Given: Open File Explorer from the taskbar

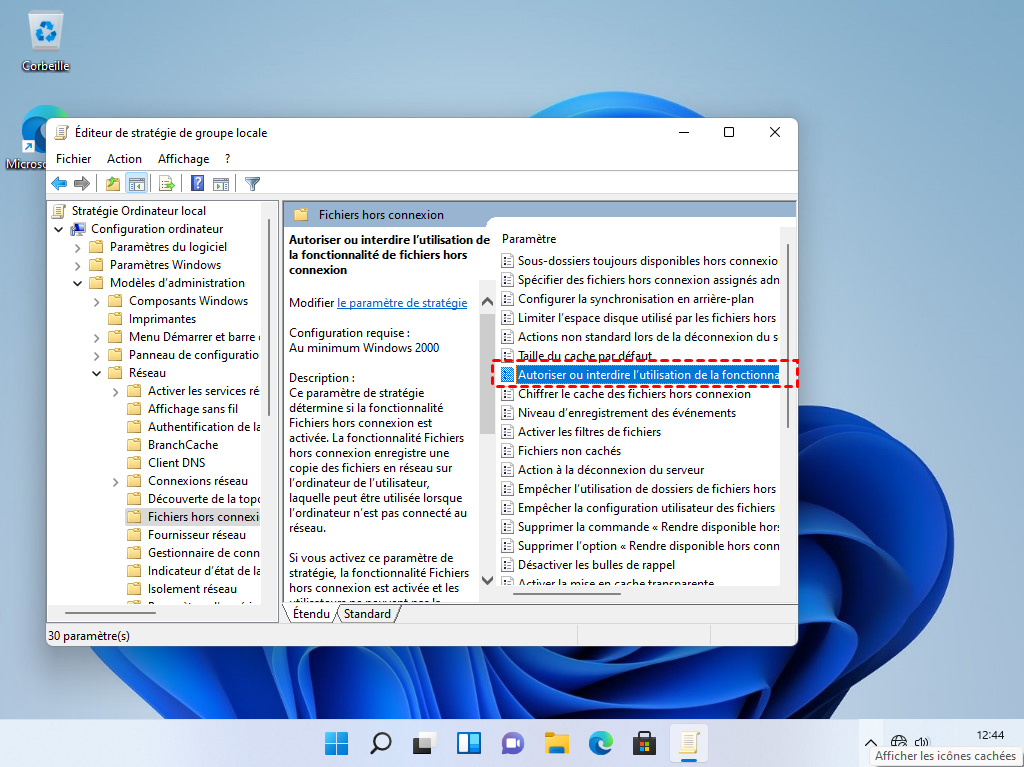Looking at the screenshot, I should pyautogui.click(x=557, y=743).
